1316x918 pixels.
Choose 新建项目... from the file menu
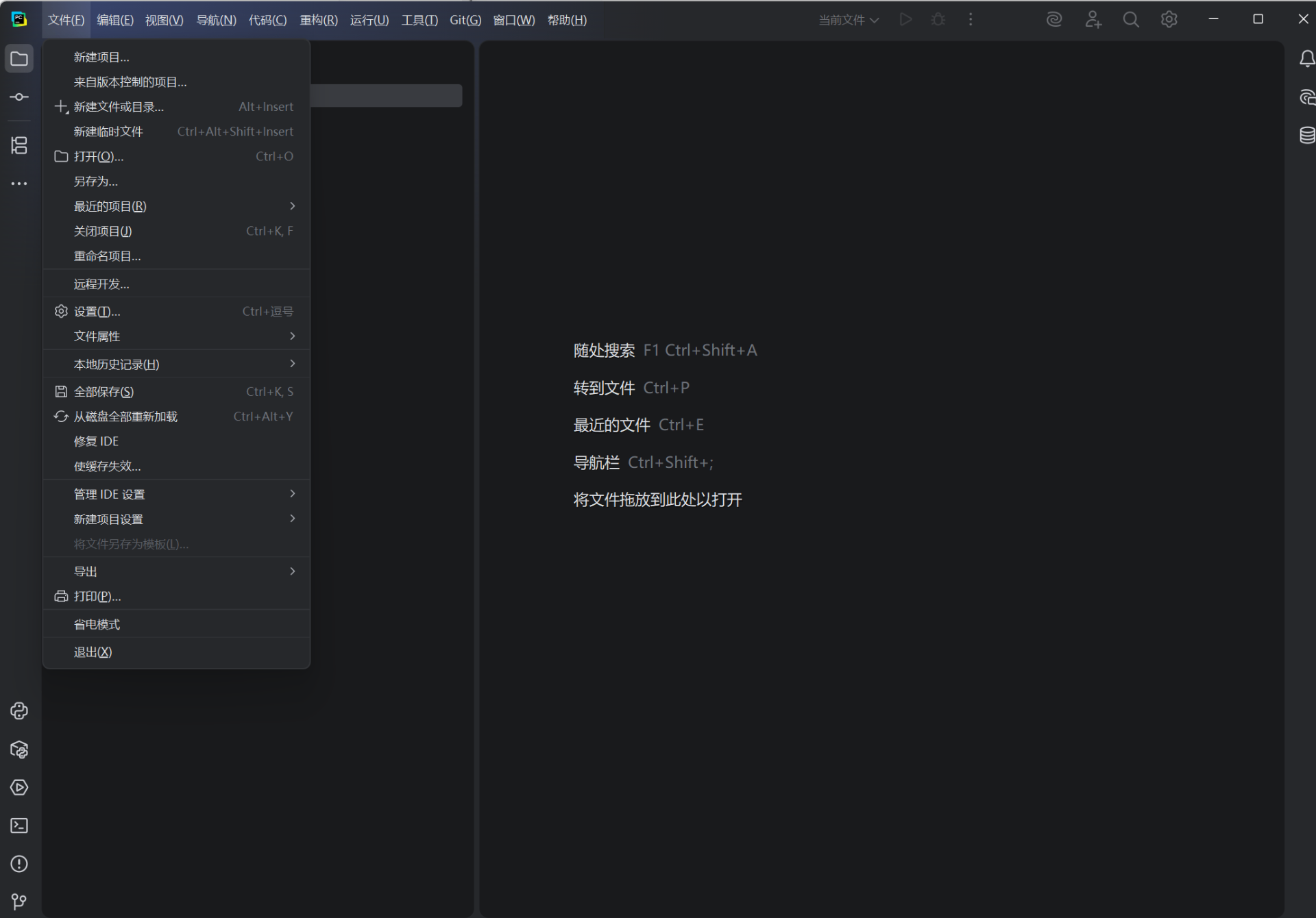point(101,58)
